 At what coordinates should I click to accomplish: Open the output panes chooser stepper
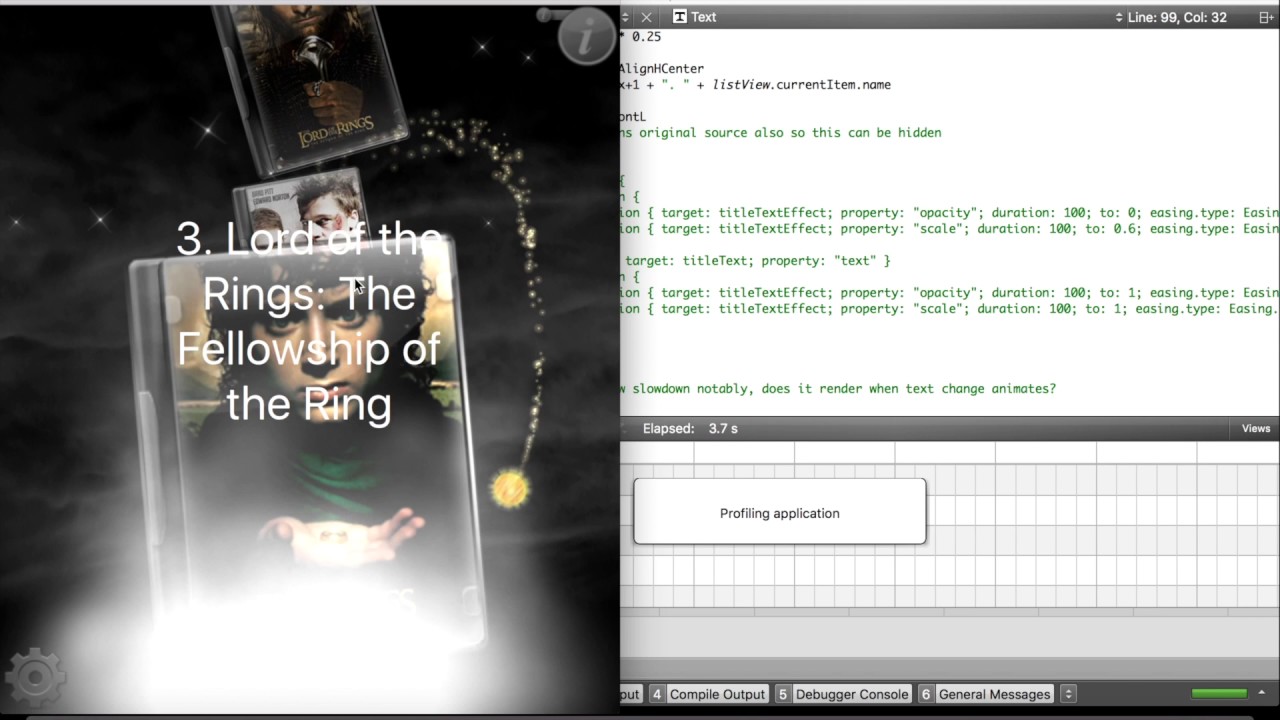tap(1068, 694)
